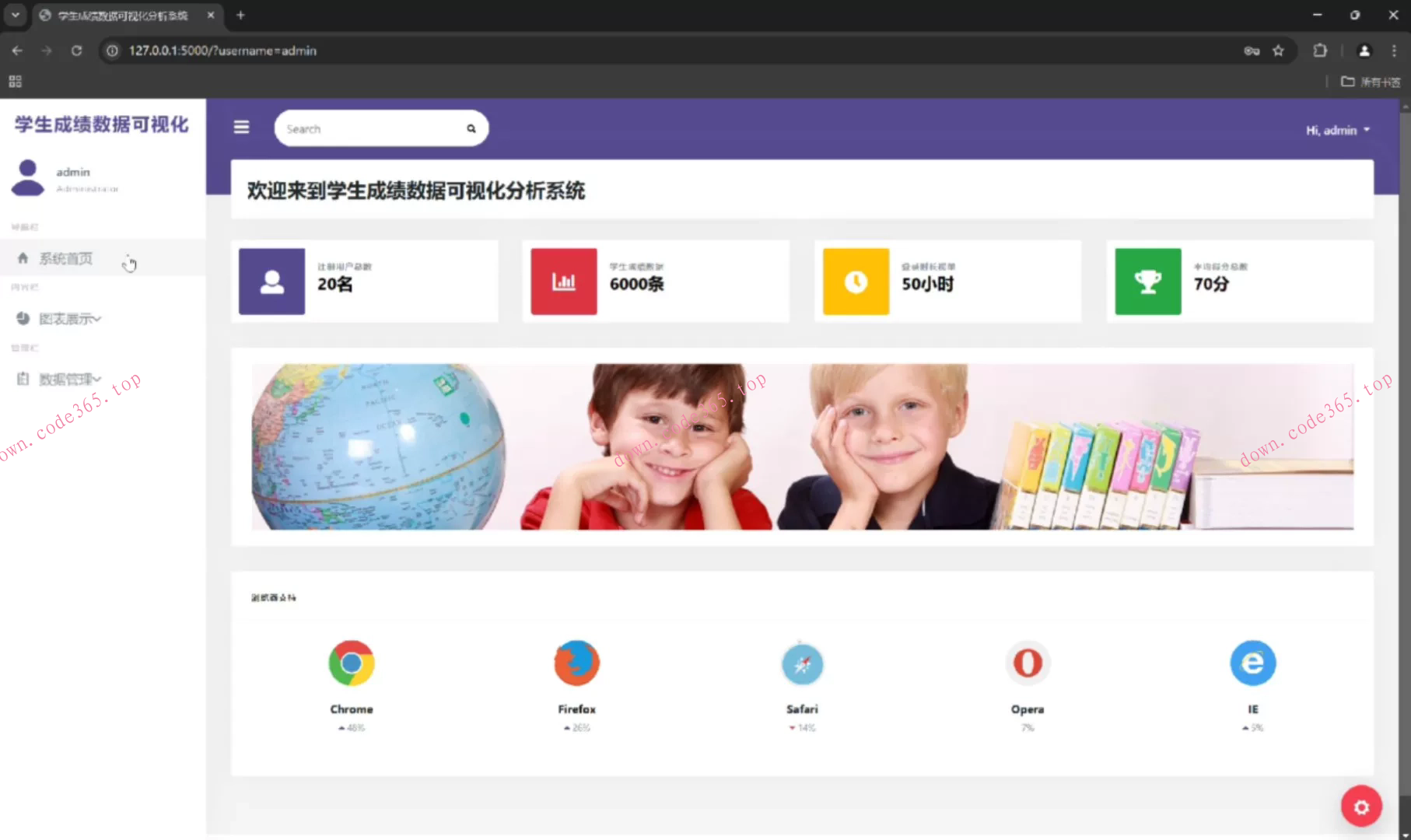The height and width of the screenshot is (840, 1411).
Task: Click the 图表展示 pie chart icon
Action: pyautogui.click(x=22, y=318)
